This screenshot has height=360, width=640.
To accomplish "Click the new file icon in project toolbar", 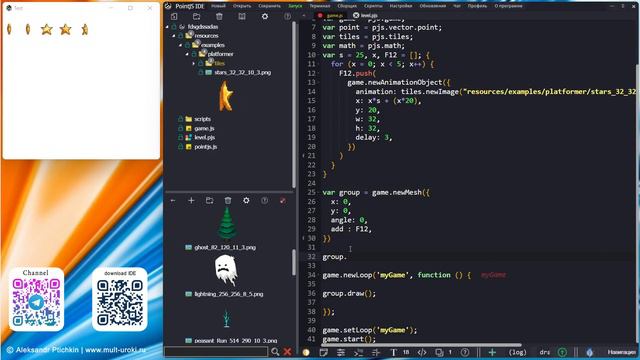I will pyautogui.click(x=174, y=16).
